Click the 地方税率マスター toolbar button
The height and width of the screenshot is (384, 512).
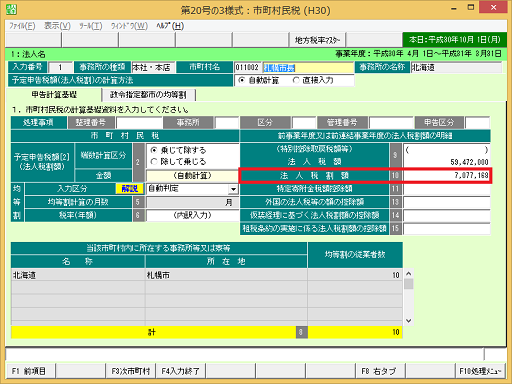(317, 40)
